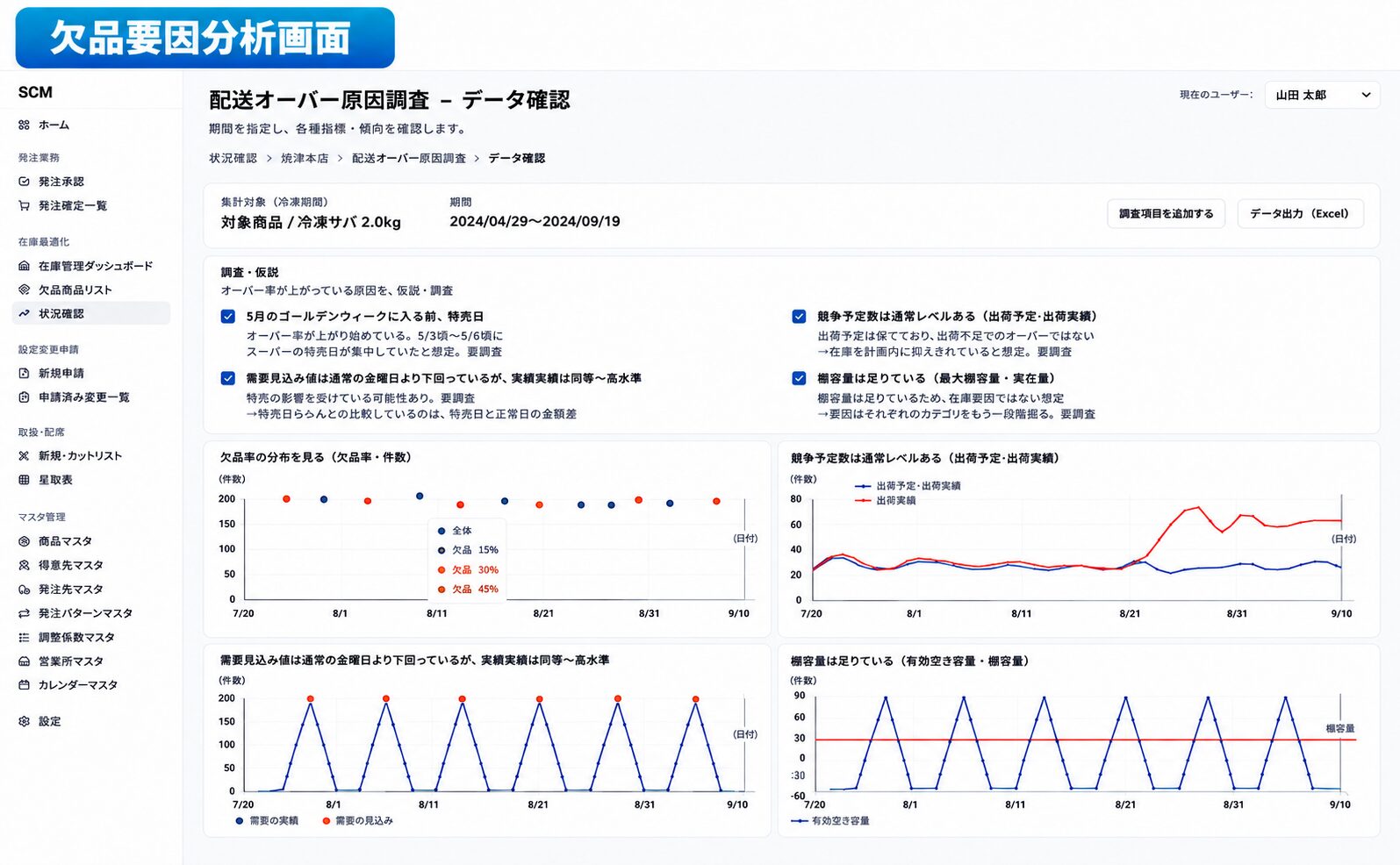Click the 新規申請 icon
The height and width of the screenshot is (865, 1400).
(25, 373)
